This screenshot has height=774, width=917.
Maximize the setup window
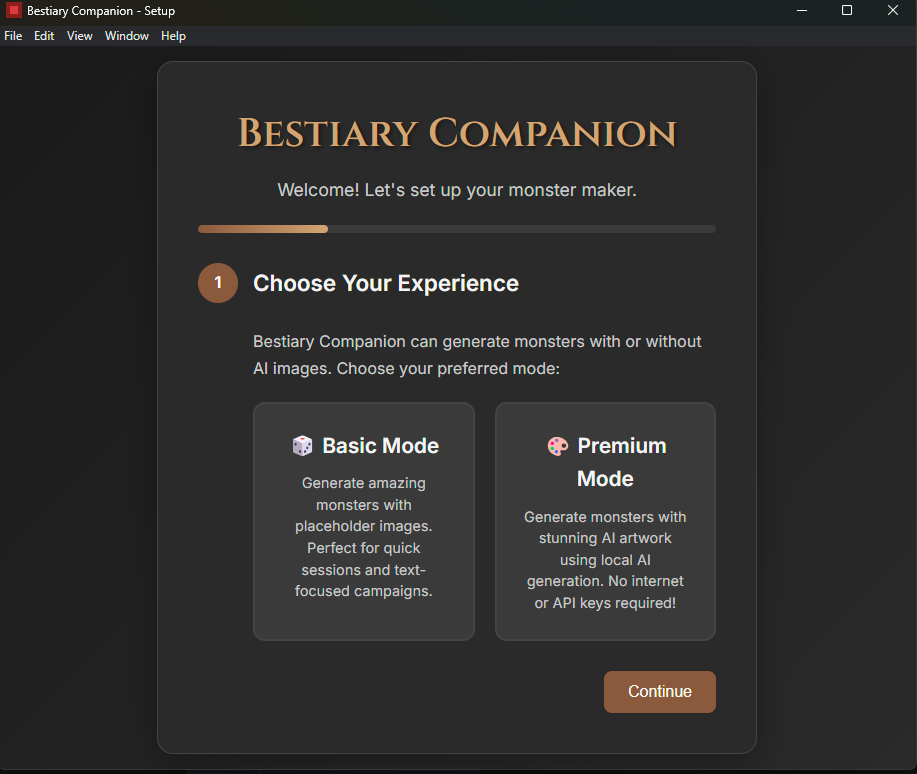847,11
